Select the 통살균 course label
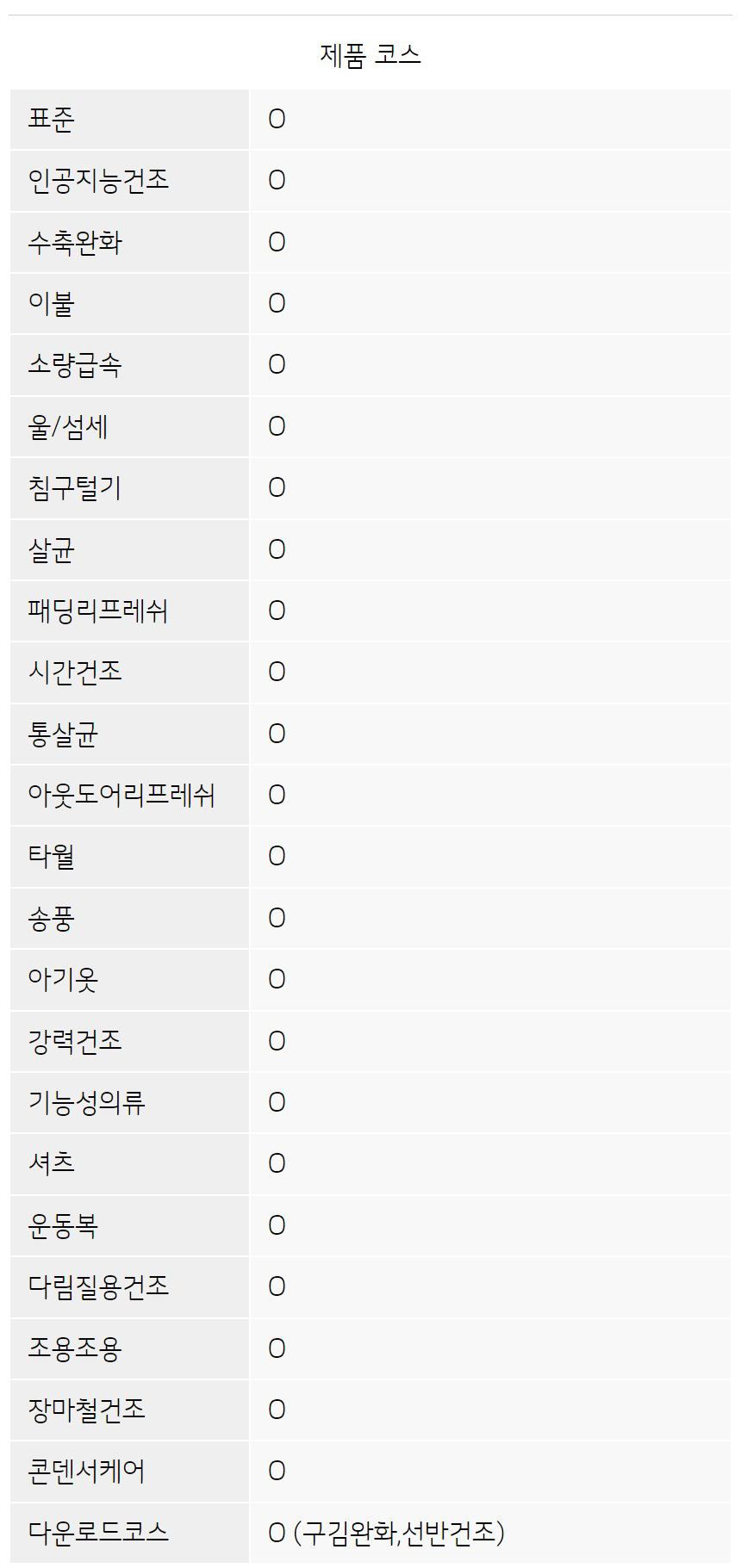Viewport: 741px width, 1568px height. tap(63, 734)
